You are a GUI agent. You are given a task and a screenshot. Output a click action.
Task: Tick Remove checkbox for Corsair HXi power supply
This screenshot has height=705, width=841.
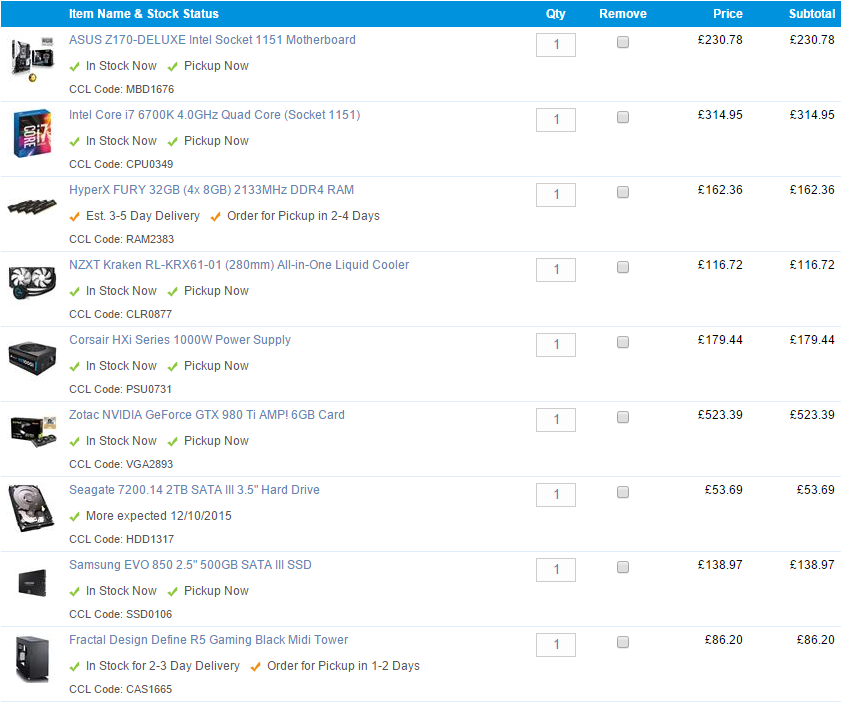click(623, 342)
